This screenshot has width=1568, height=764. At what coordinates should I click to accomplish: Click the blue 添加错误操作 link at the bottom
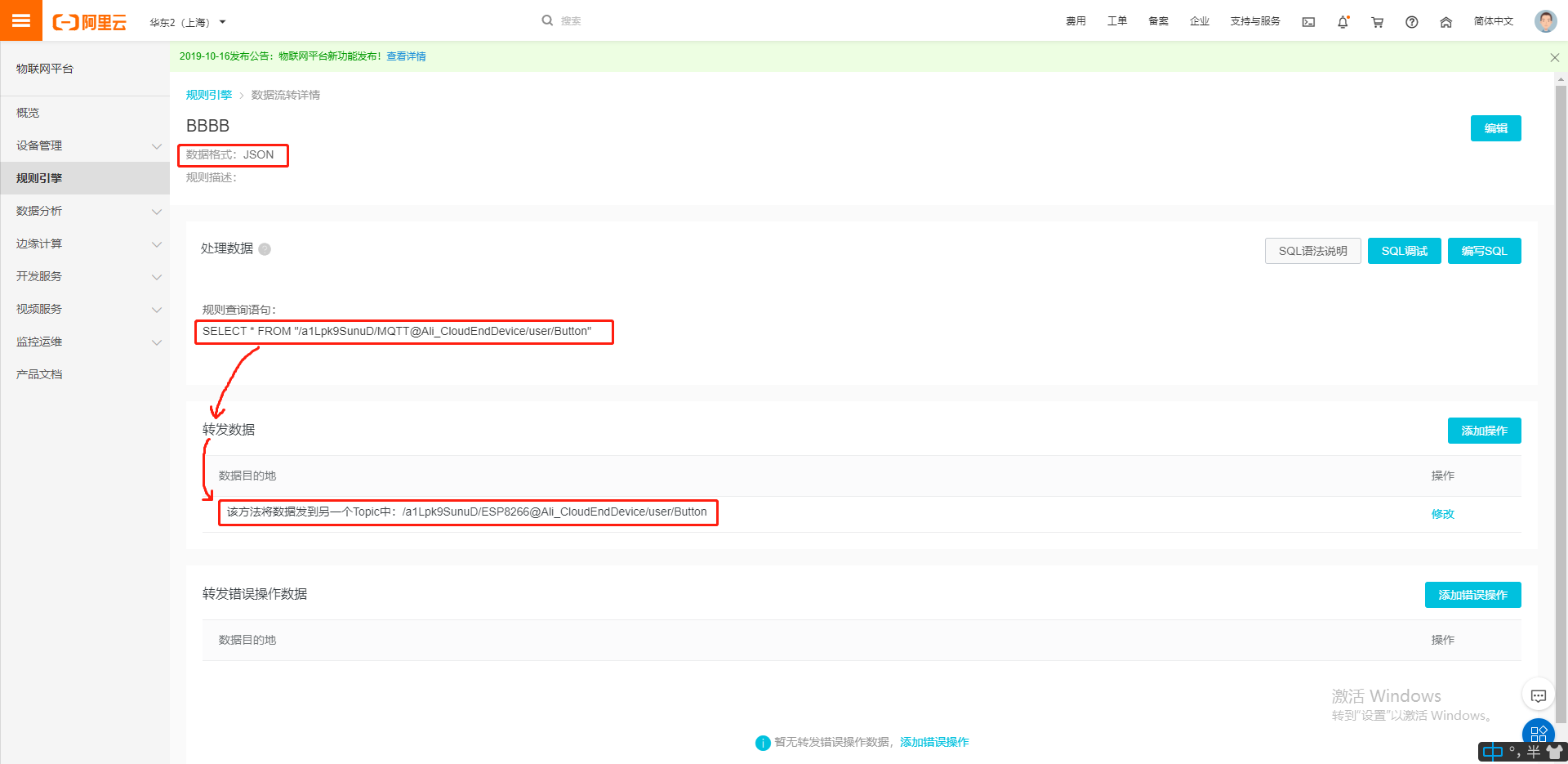point(934,742)
